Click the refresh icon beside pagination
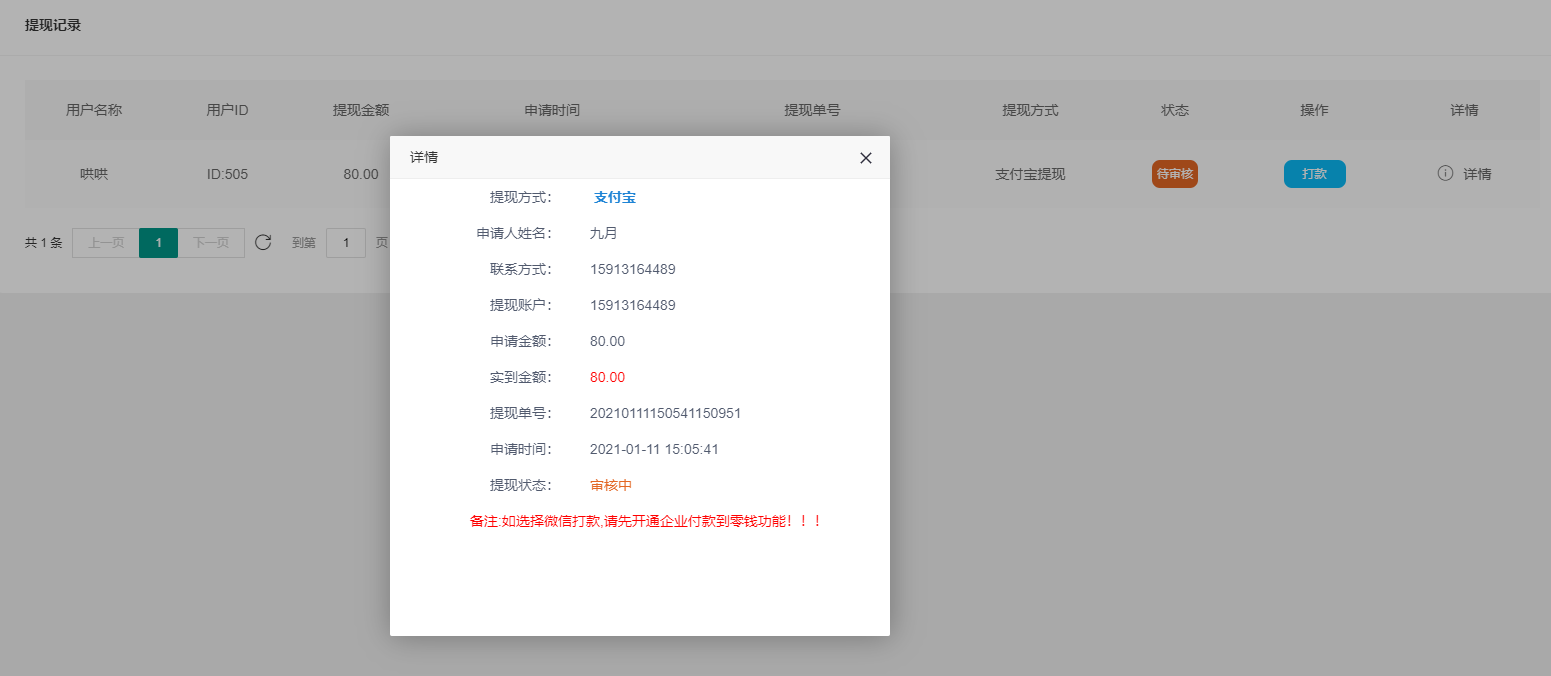1551x676 pixels. [263, 242]
